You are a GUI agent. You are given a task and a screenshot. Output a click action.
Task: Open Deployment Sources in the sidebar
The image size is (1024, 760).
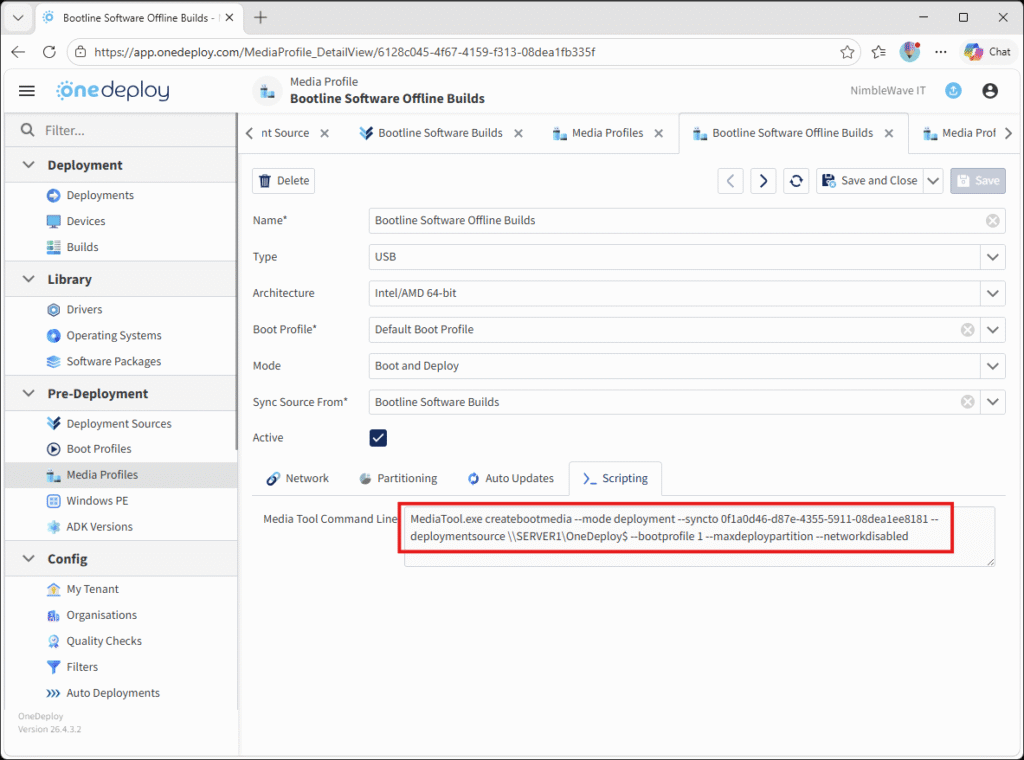click(119, 424)
